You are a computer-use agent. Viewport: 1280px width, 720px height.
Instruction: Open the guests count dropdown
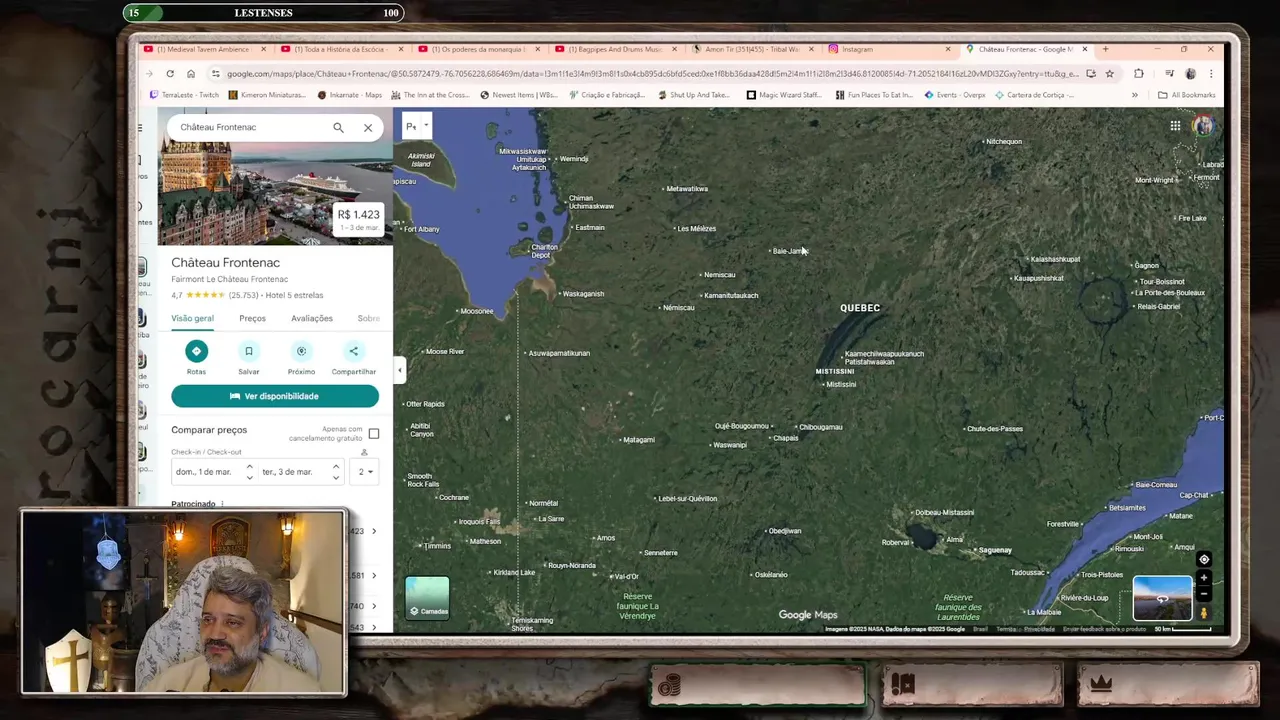[364, 472]
